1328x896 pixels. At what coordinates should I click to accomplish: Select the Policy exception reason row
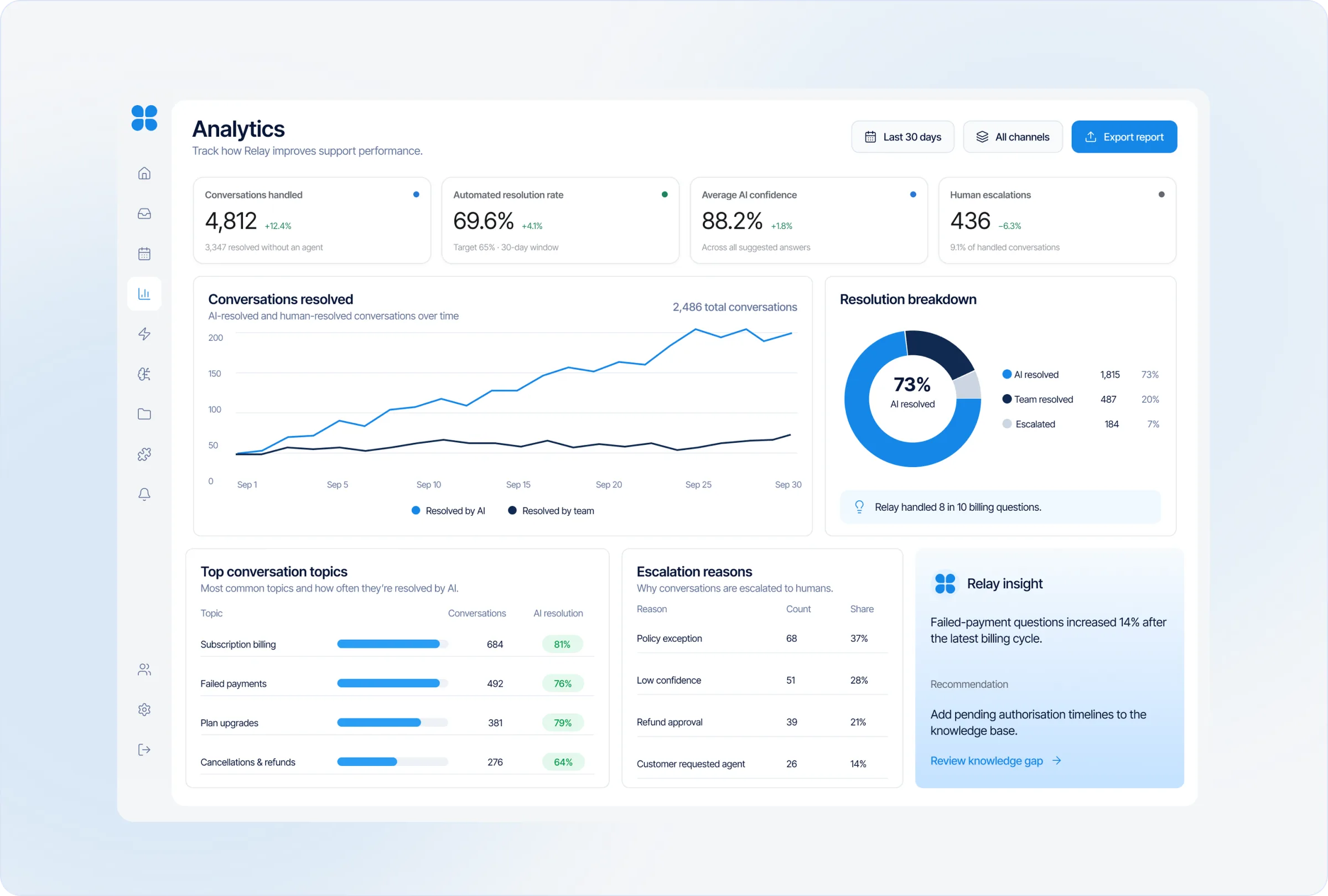(762, 638)
